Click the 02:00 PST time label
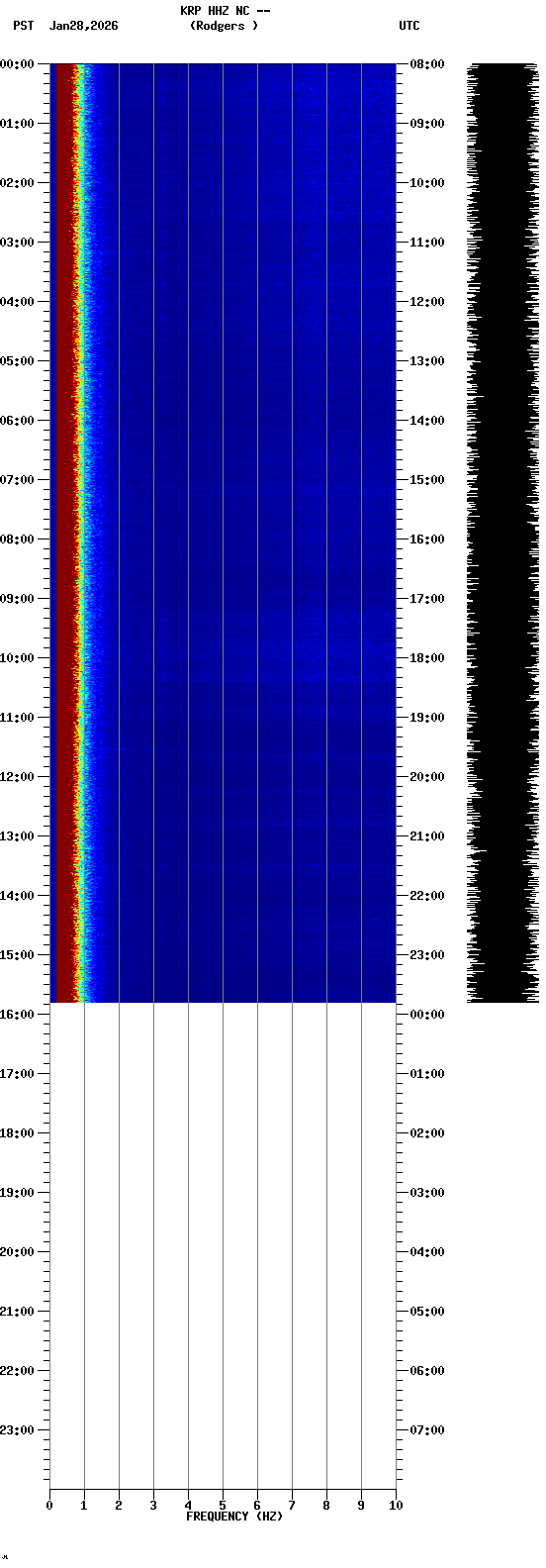Viewport: 546px width, 1568px height. click(x=17, y=183)
